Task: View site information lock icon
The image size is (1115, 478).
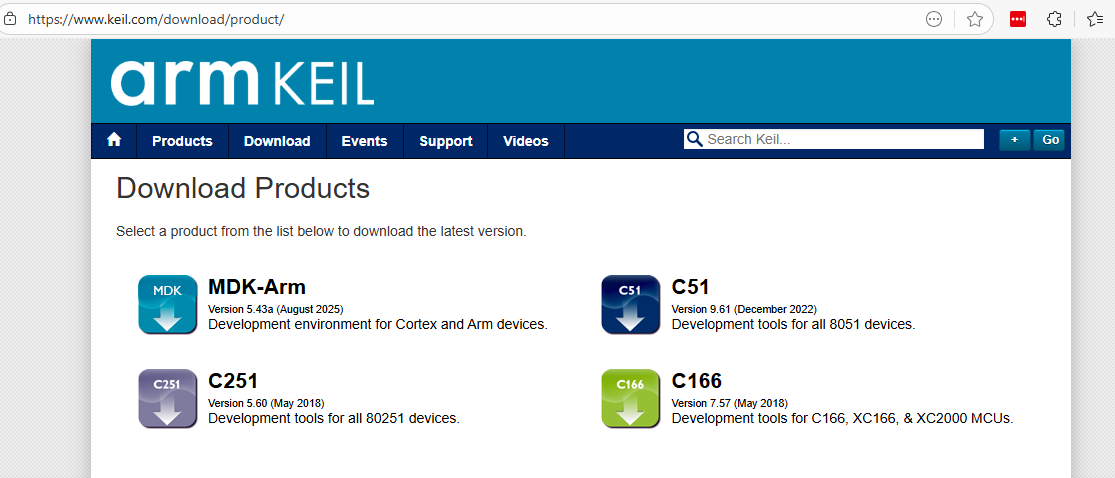Action: 10,19
